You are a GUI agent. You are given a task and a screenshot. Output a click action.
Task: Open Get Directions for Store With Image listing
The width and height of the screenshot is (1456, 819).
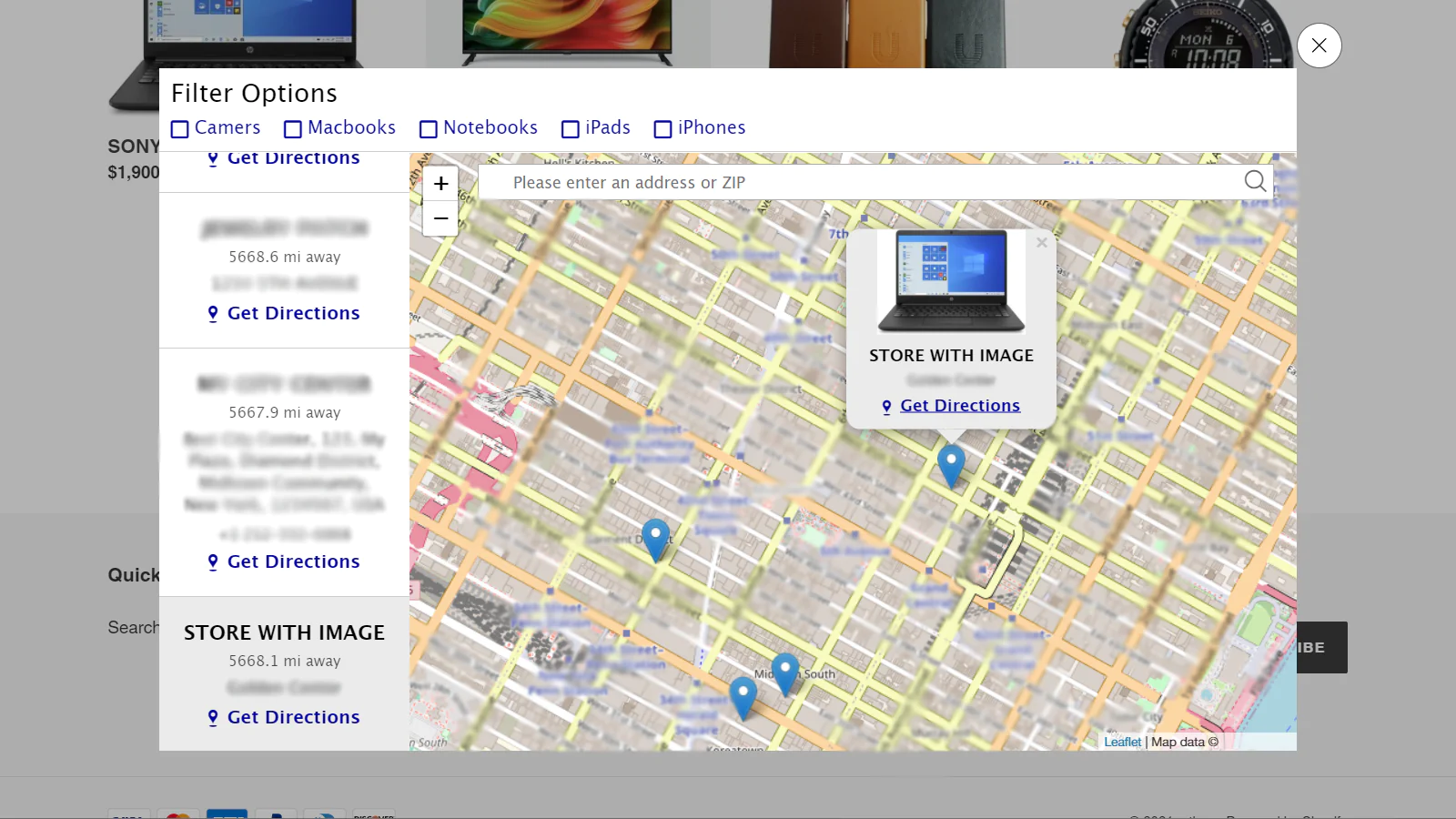tap(293, 717)
